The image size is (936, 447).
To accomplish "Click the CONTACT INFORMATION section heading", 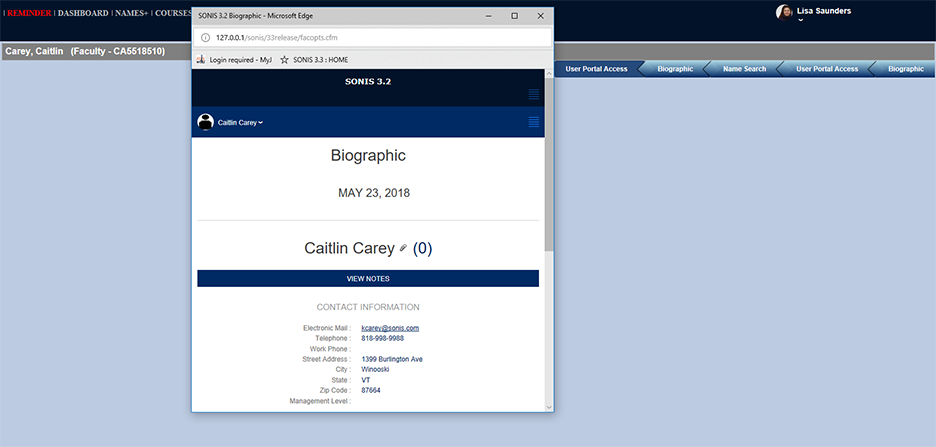I will coord(368,307).
